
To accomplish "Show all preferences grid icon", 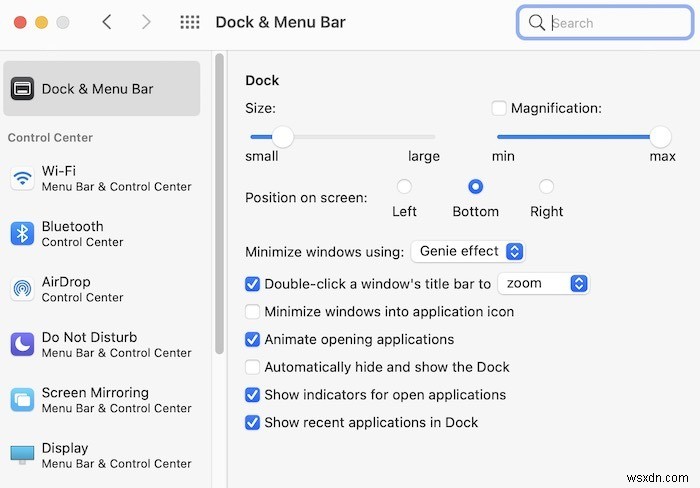I will pyautogui.click(x=189, y=22).
